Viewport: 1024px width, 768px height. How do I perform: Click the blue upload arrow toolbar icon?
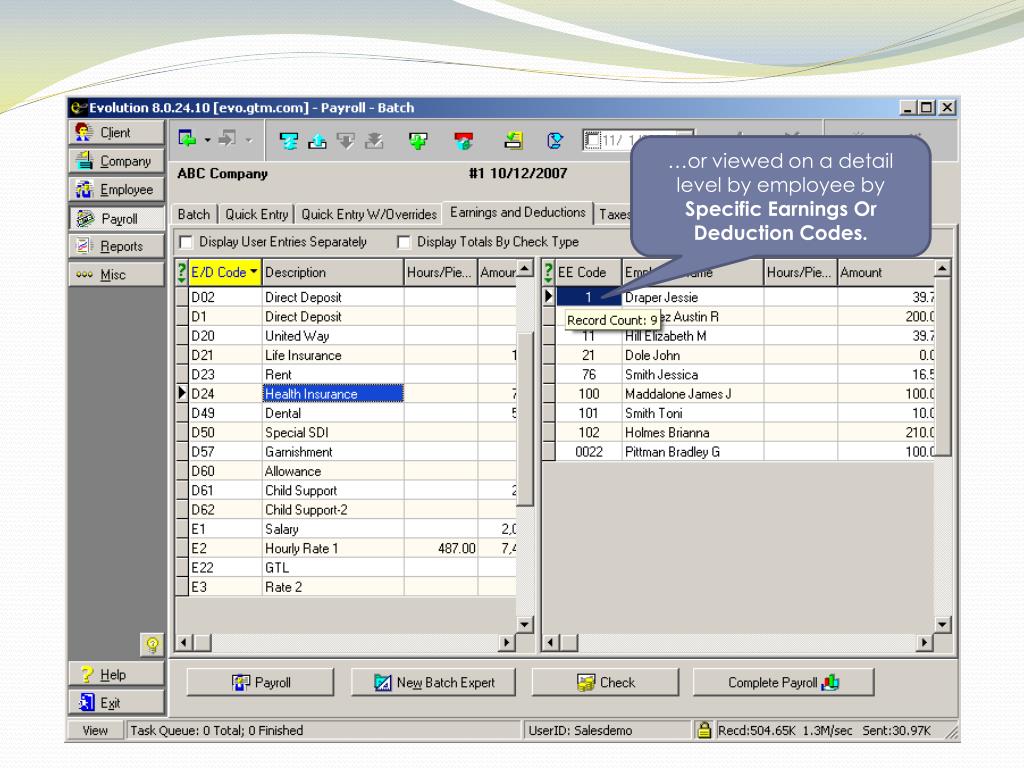click(x=317, y=141)
